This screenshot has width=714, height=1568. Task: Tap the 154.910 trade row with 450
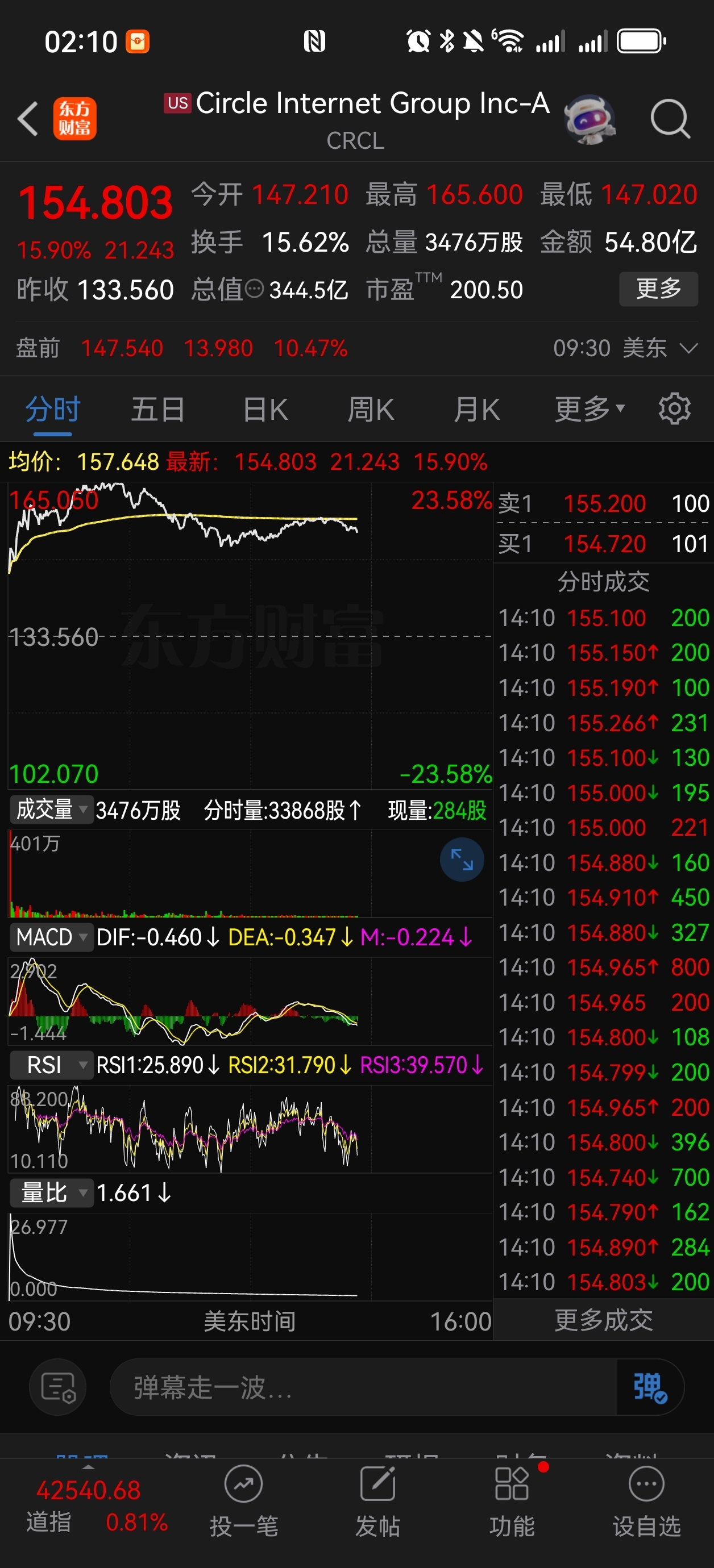pyautogui.click(x=603, y=897)
